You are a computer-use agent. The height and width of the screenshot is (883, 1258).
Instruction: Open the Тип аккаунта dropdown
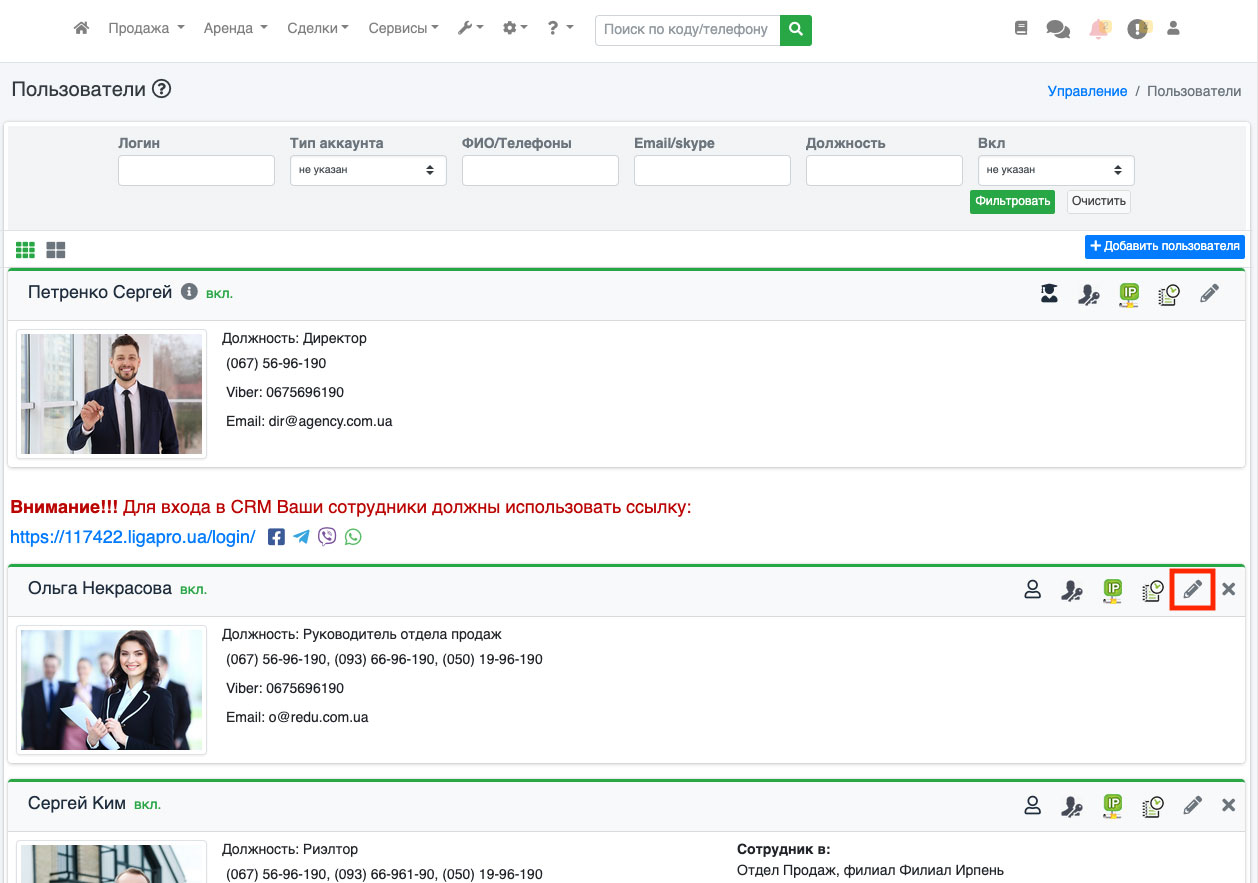(x=368, y=170)
